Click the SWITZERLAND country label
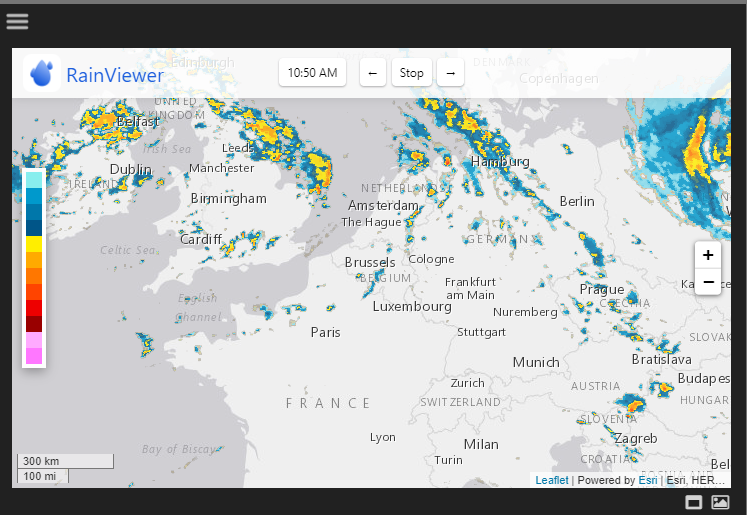The width and height of the screenshot is (747, 515). 460,402
